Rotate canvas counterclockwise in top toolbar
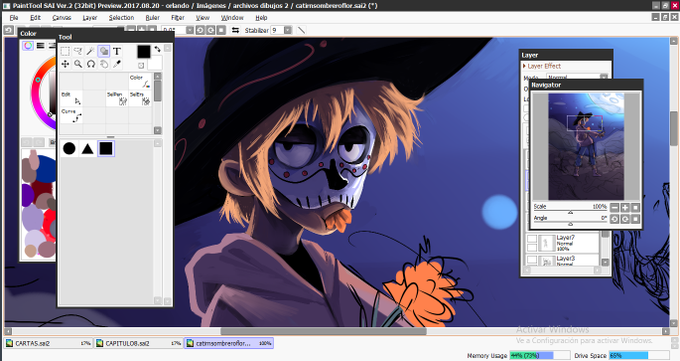Screen dimensions: 680x361 click(x=200, y=30)
